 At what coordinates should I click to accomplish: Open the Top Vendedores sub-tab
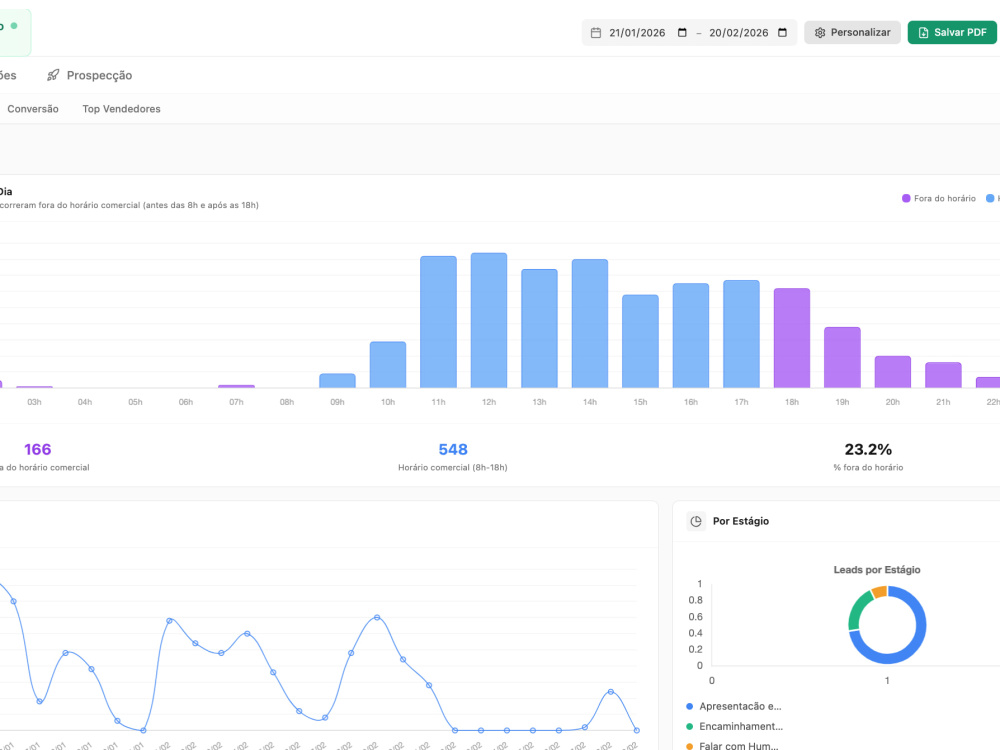pos(121,109)
